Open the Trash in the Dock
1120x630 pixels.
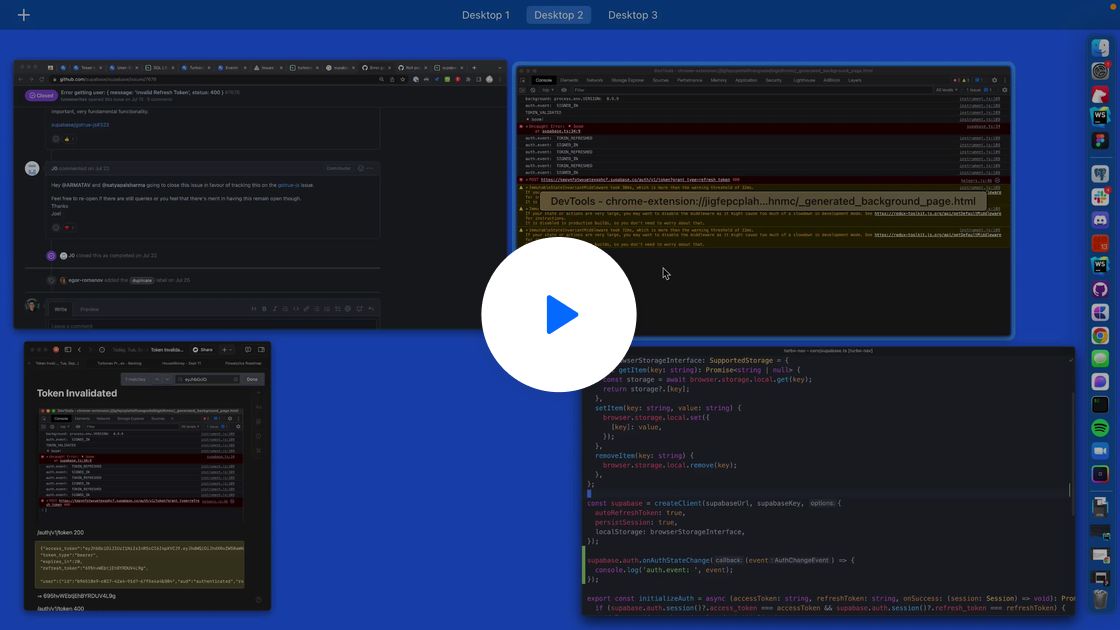[1100, 600]
